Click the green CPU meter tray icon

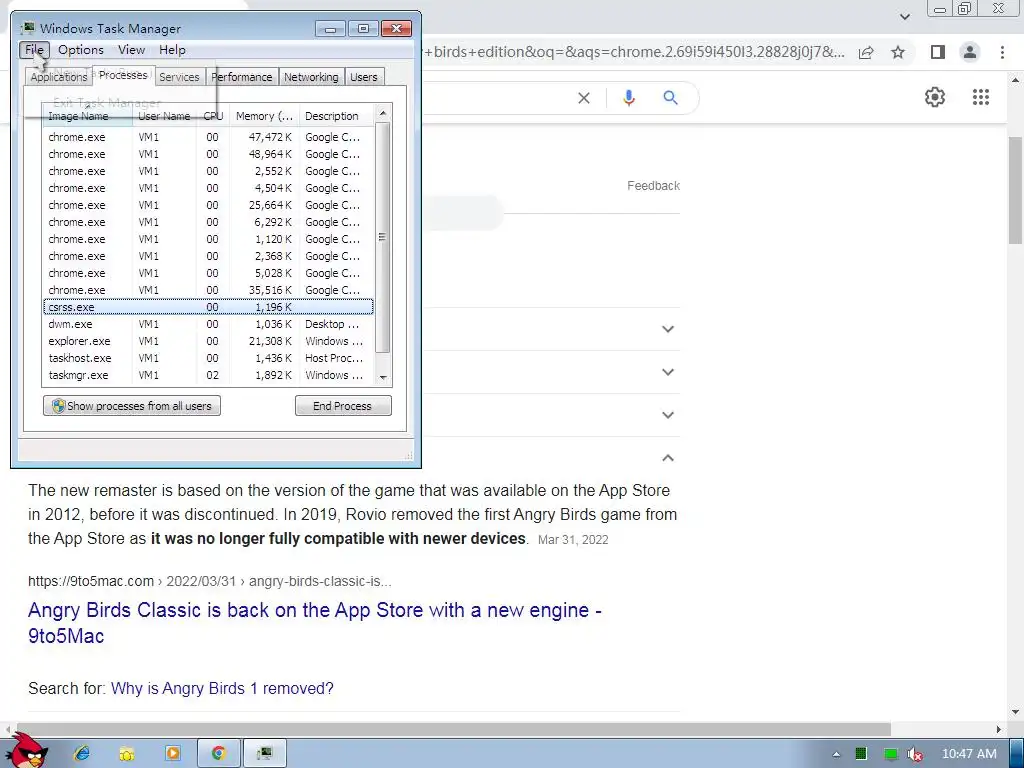pyautogui.click(x=861, y=754)
